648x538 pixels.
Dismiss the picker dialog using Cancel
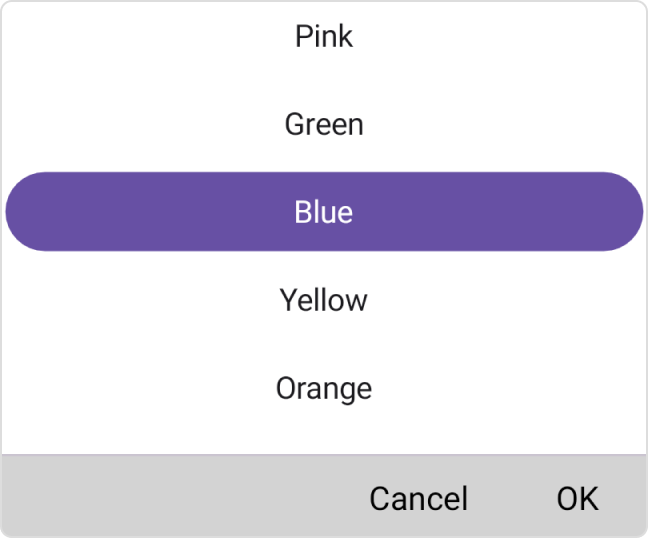pos(418,498)
